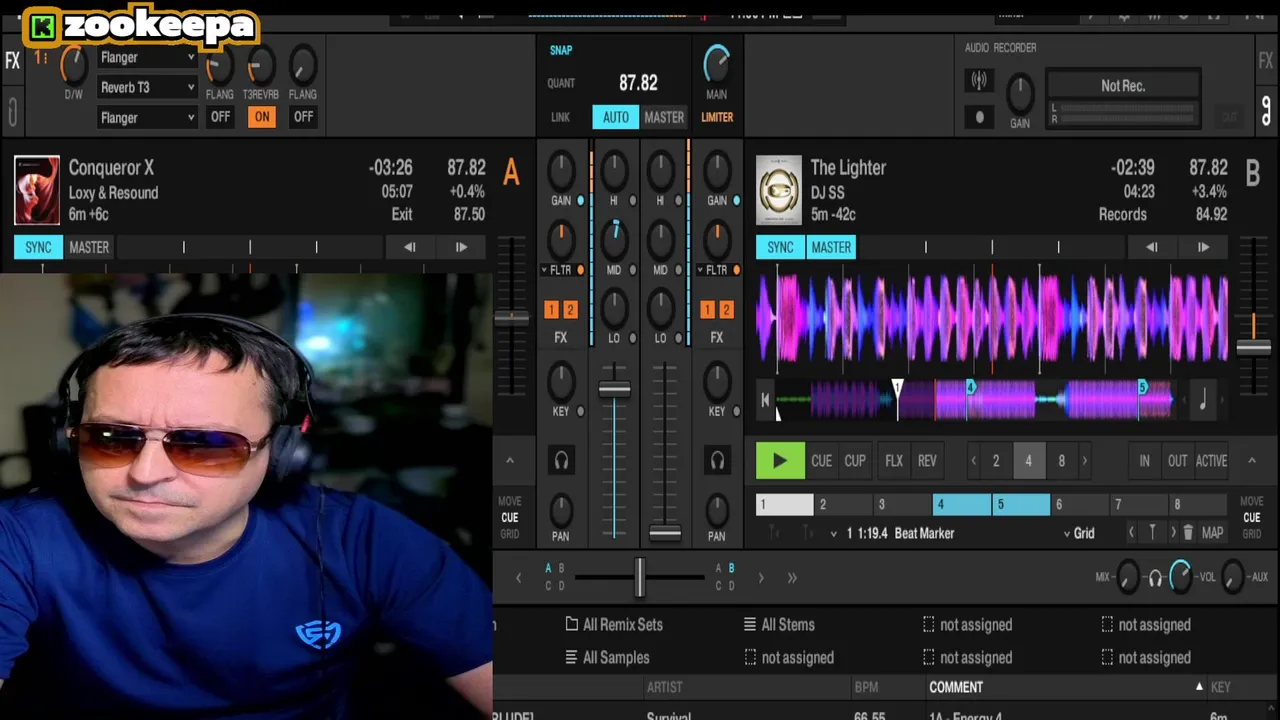Nudge crossfader left with arrow
This screenshot has height=720, width=1280.
coord(518,577)
